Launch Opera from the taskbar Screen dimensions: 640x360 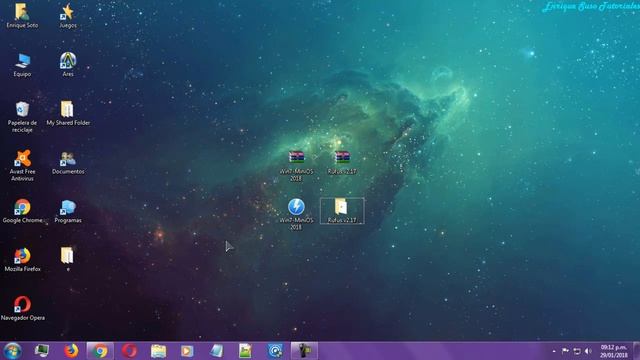[129, 351]
